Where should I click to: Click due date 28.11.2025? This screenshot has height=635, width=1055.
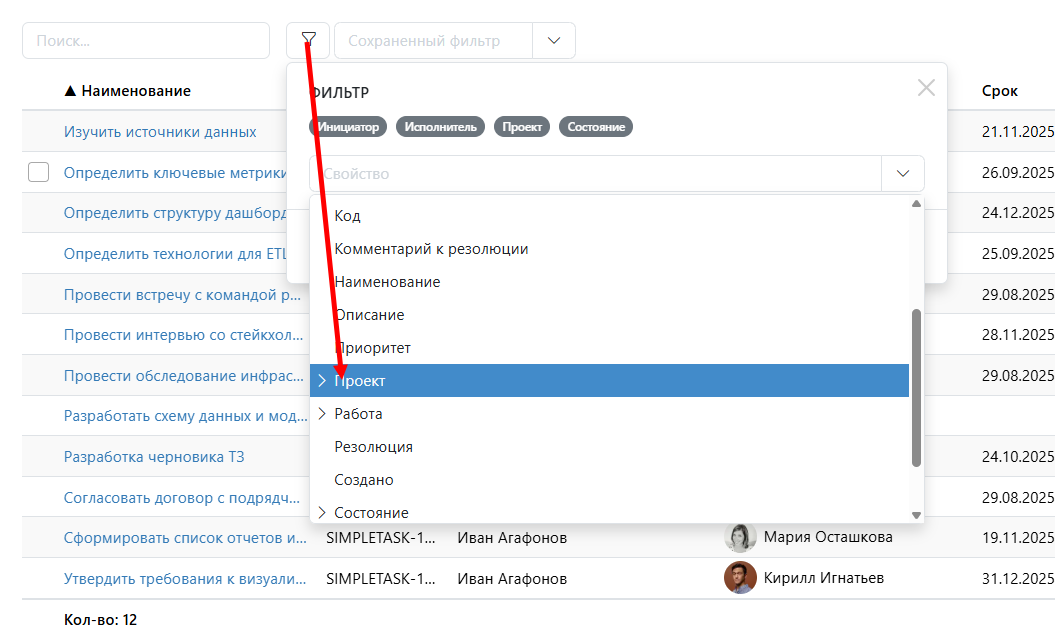[x=1018, y=335]
